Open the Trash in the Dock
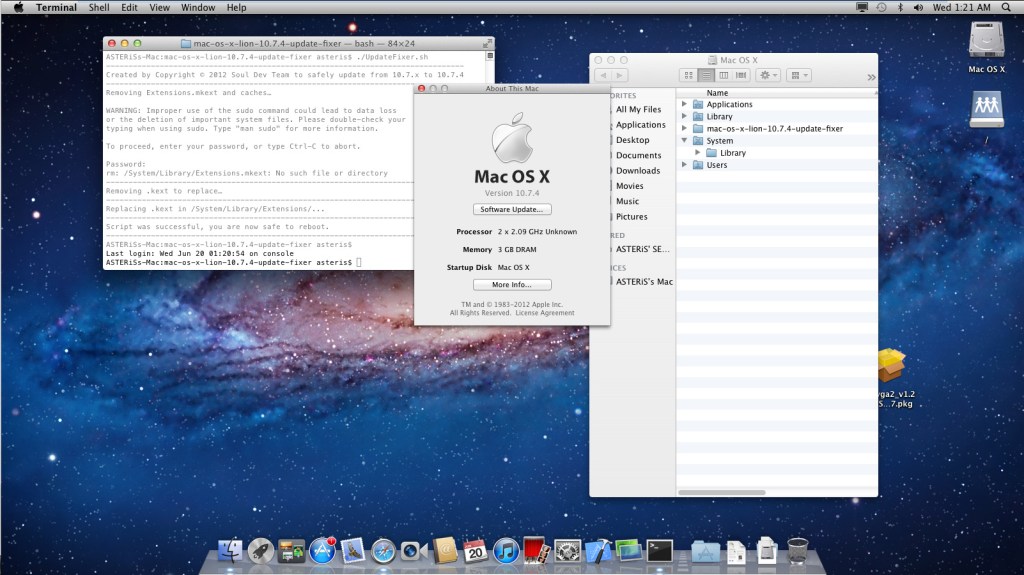 pos(797,551)
